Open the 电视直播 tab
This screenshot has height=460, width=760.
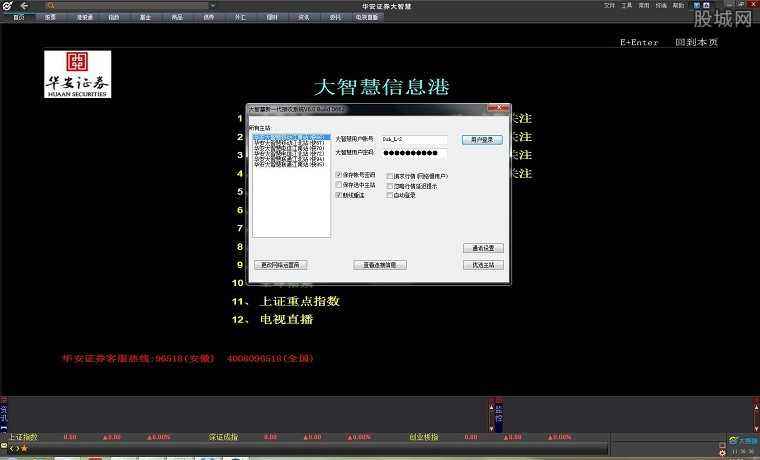click(367, 17)
